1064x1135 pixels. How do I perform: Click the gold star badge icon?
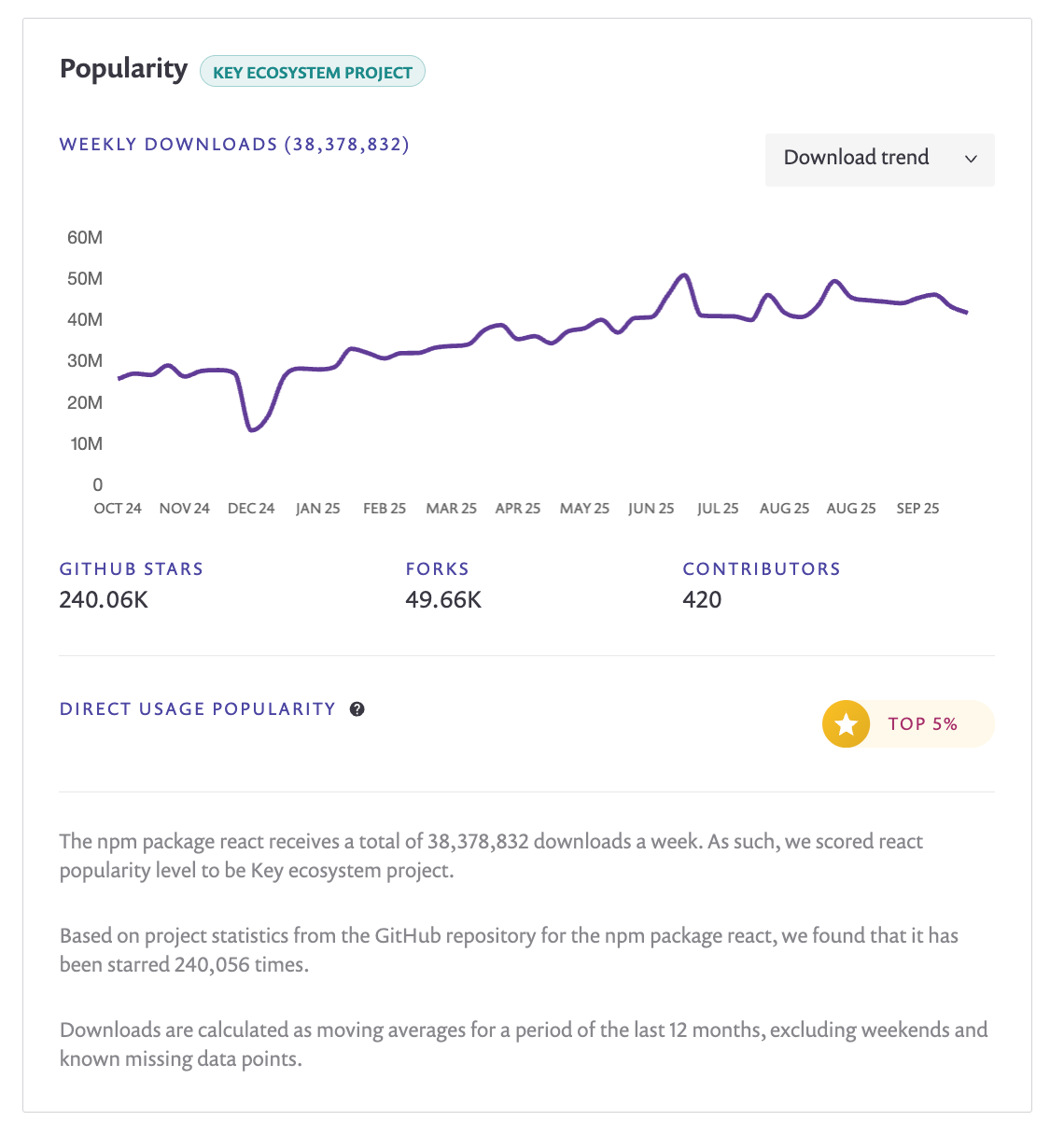(x=846, y=724)
